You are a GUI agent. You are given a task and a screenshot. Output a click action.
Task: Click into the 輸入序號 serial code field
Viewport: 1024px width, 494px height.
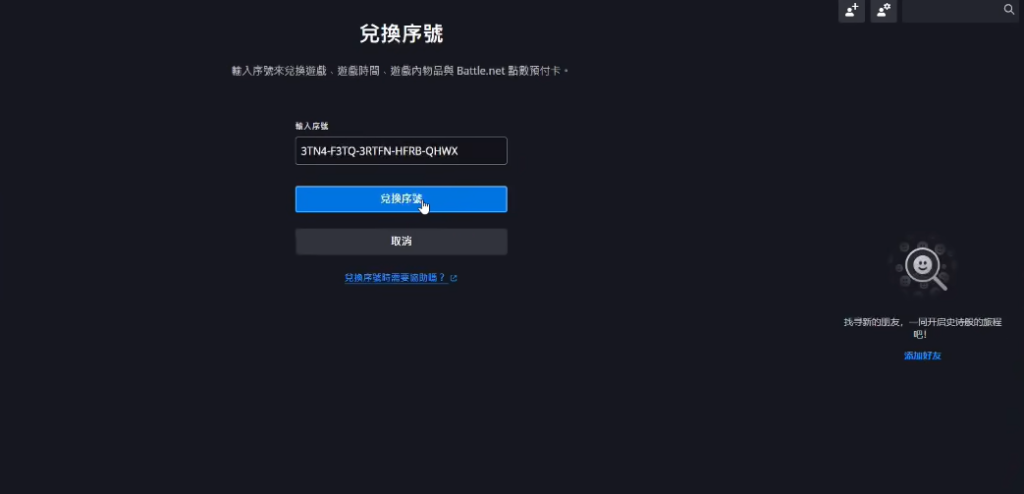pos(401,151)
